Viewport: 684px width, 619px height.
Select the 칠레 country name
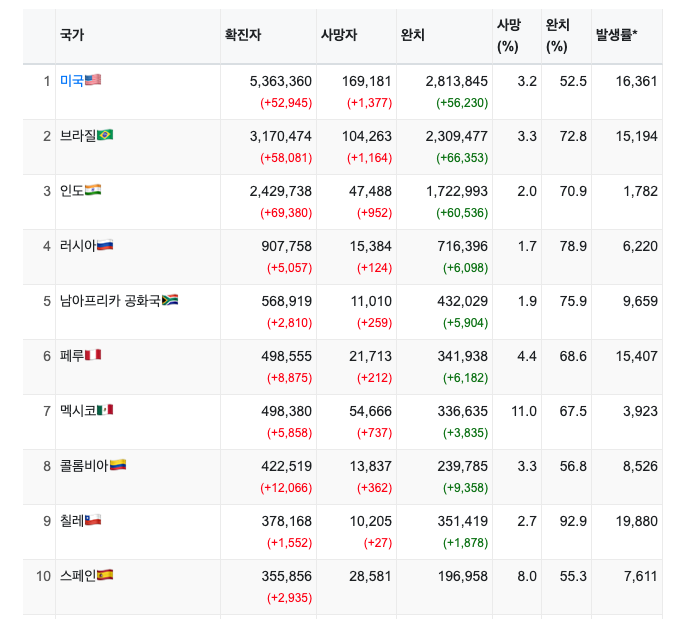72,520
